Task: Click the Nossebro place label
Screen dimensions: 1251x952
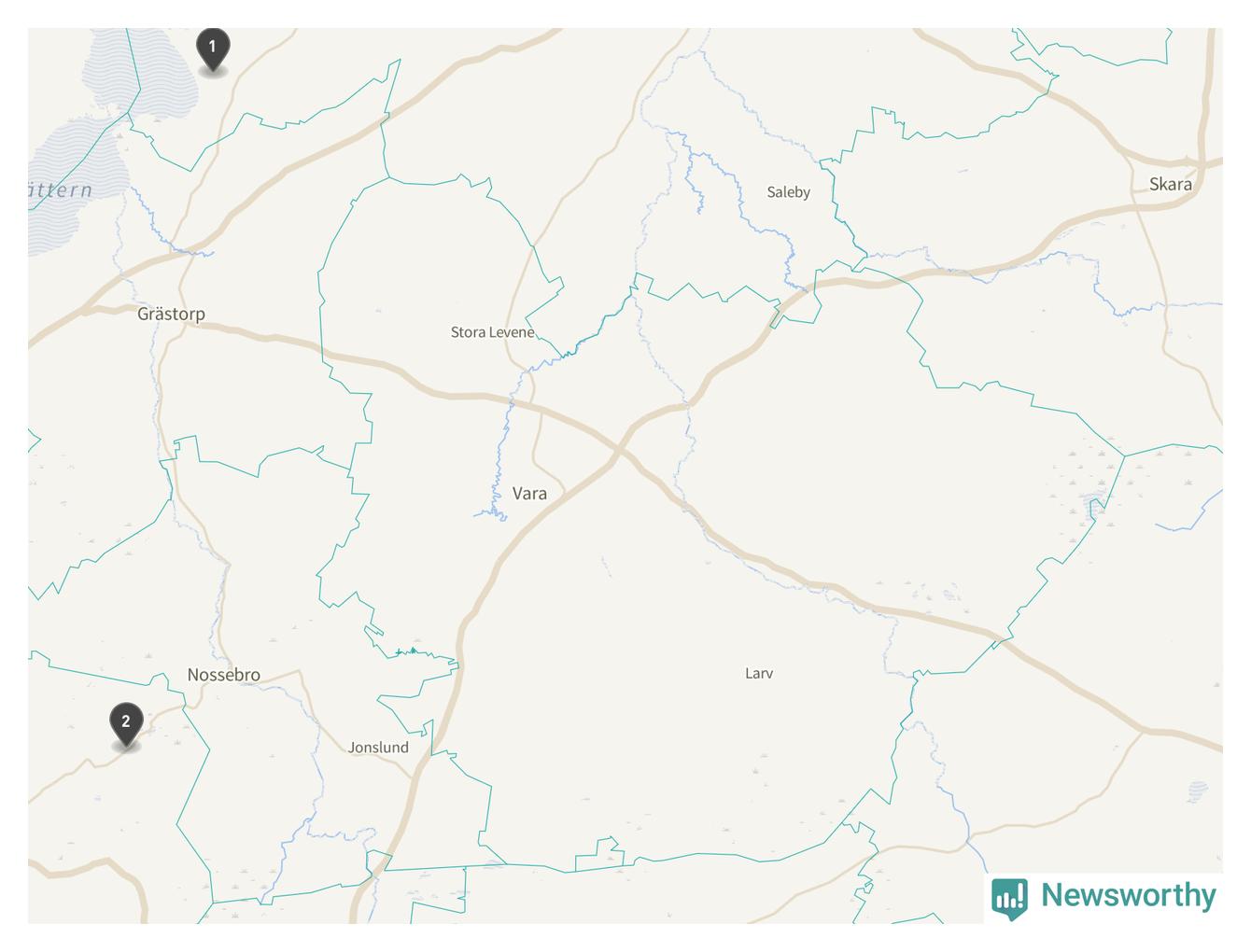Action: pyautogui.click(x=224, y=675)
